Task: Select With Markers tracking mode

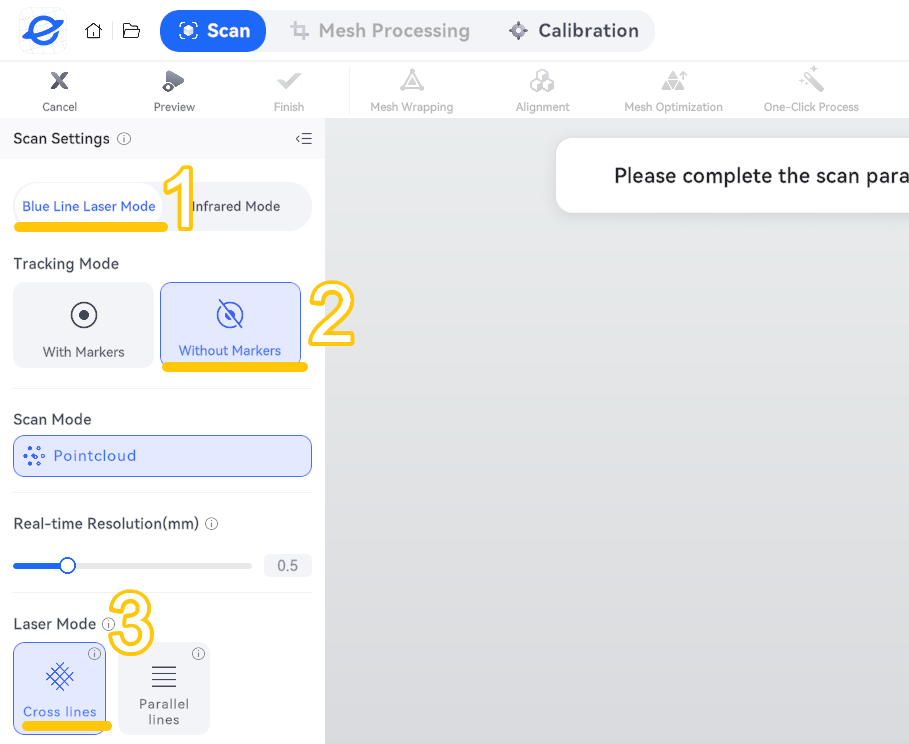Action: click(x=83, y=325)
